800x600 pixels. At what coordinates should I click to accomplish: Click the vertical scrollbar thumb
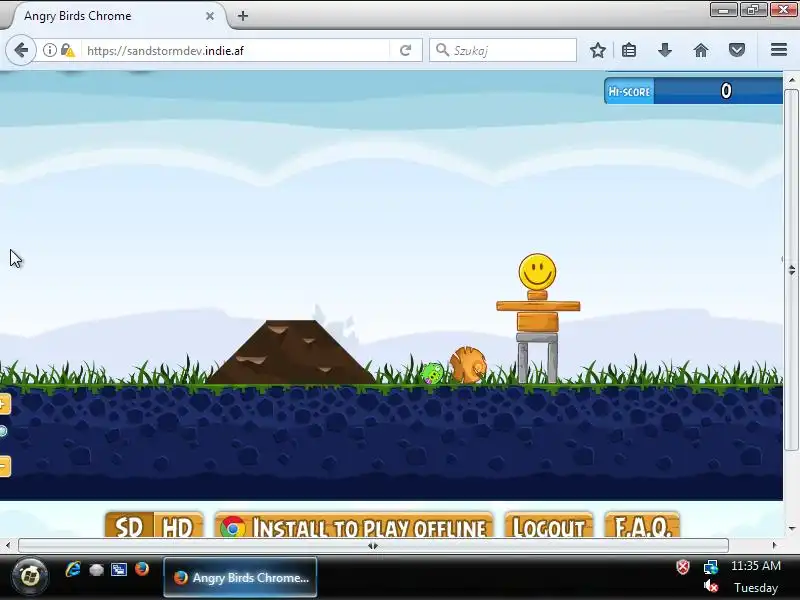coord(791,270)
